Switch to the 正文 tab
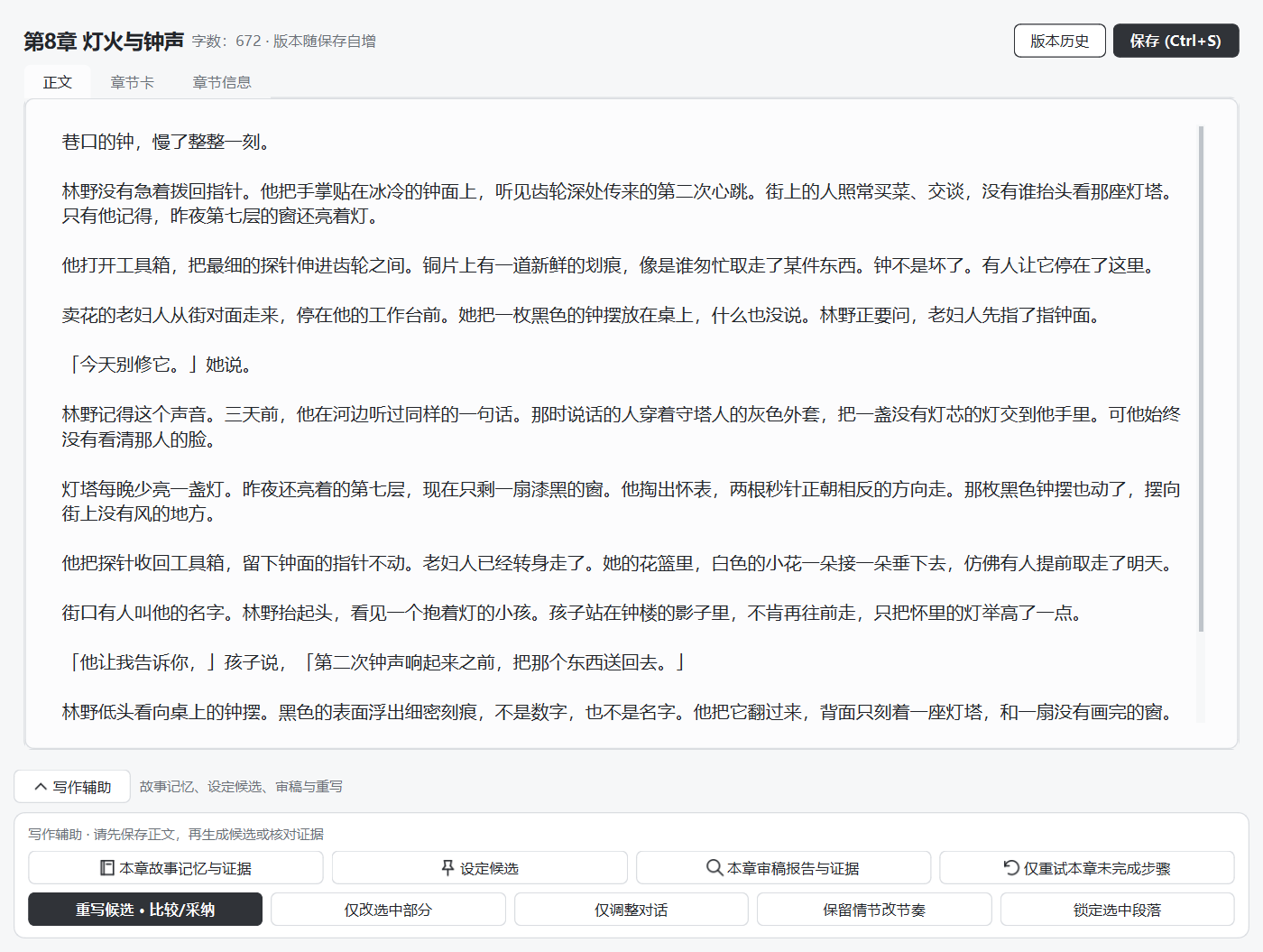Image resolution: width=1263 pixels, height=952 pixels. 58,82
